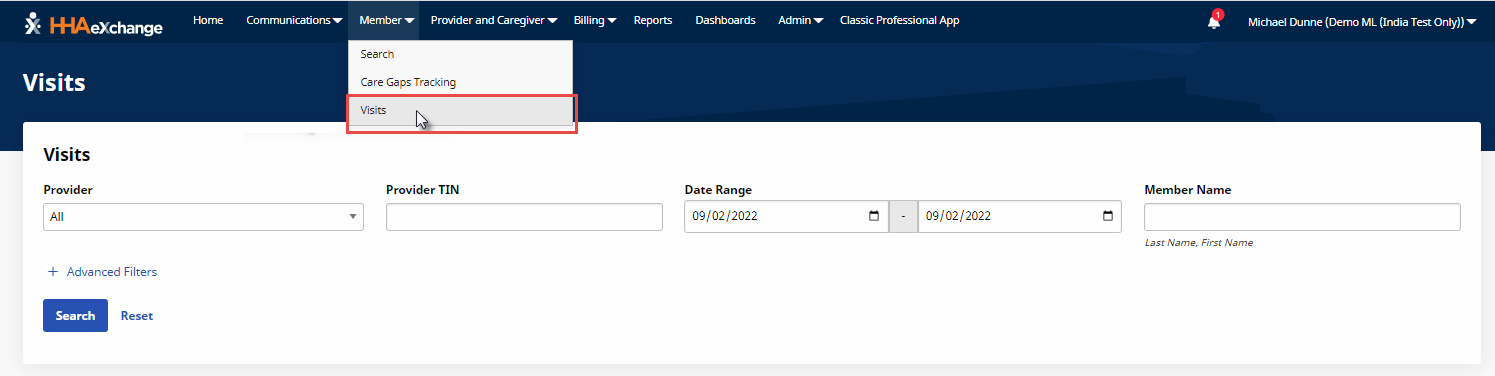The image size is (1495, 376).
Task: Open calendar picker on end date field
Action: coord(1107,216)
